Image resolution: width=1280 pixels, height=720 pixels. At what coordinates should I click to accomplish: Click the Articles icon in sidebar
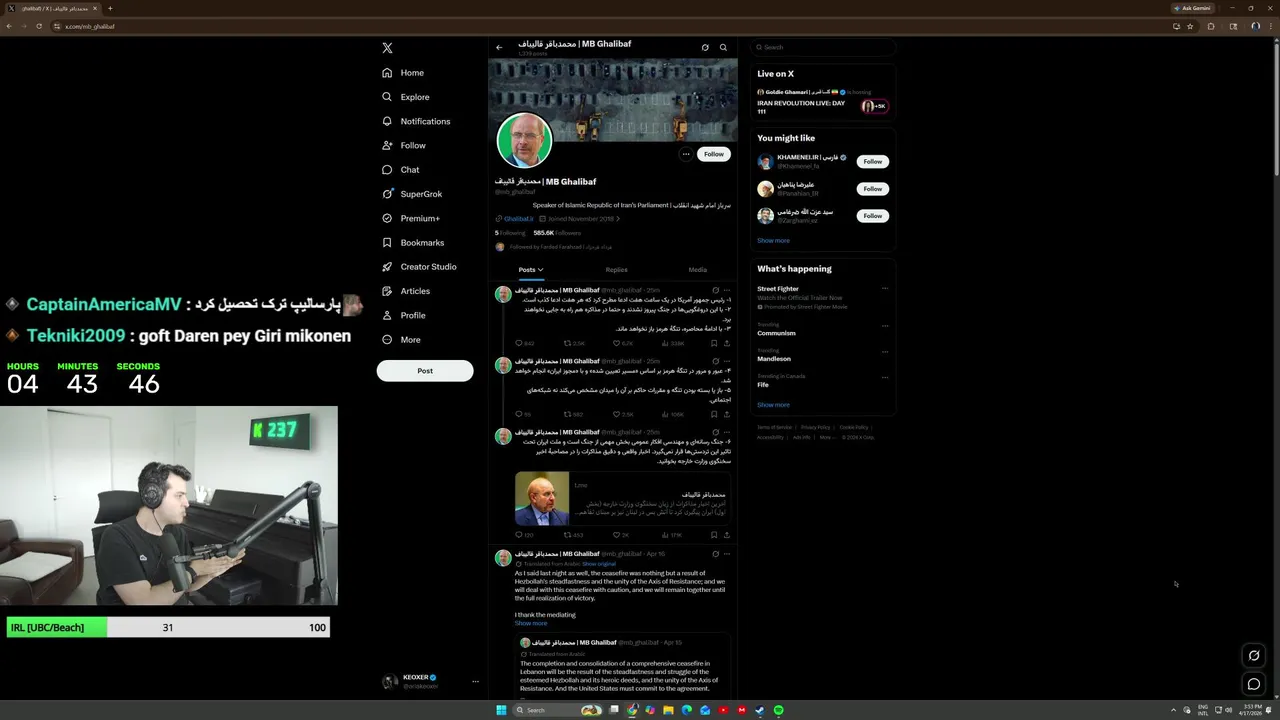[387, 291]
